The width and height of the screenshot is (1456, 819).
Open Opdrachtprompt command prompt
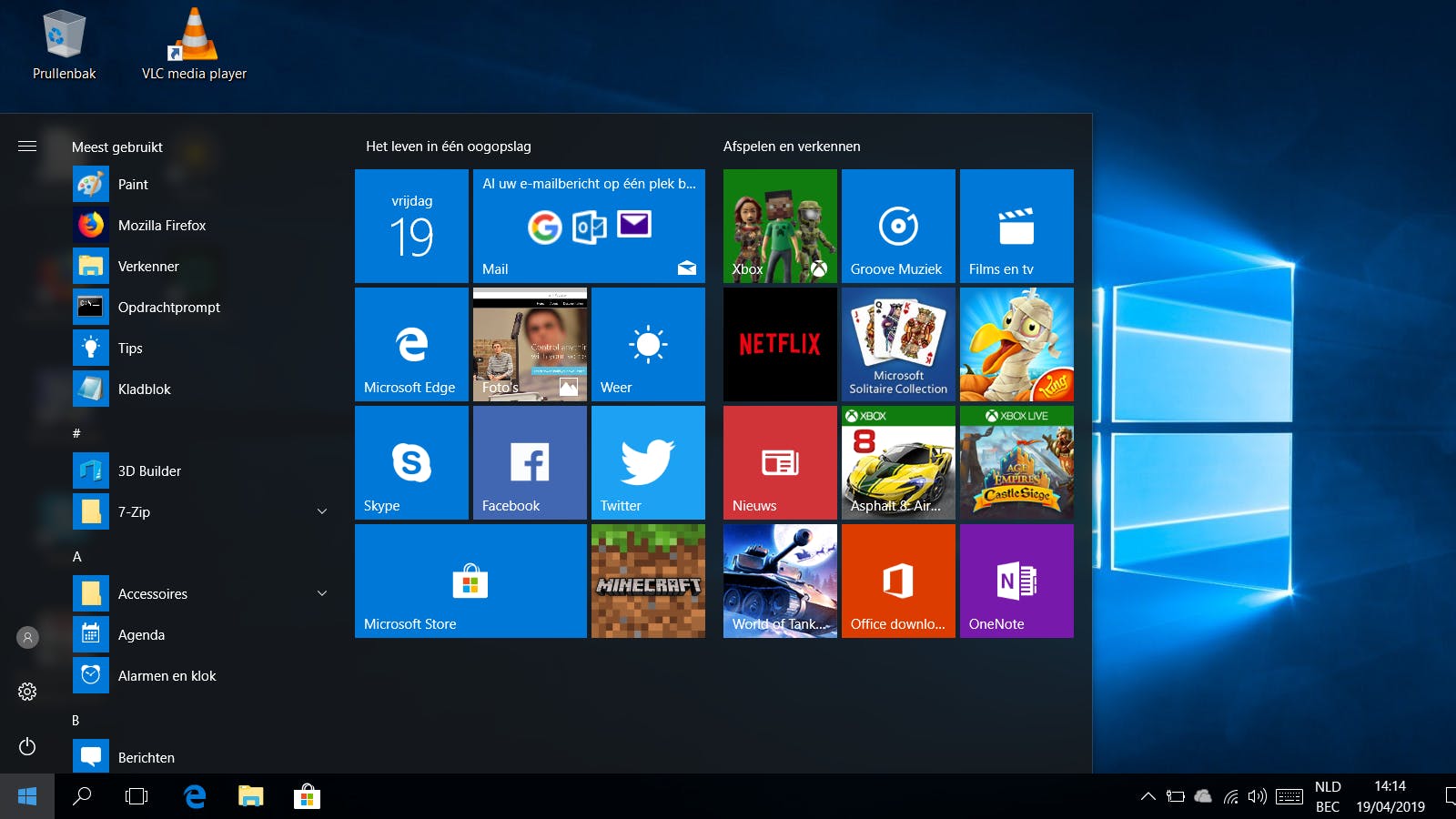[x=200, y=307]
